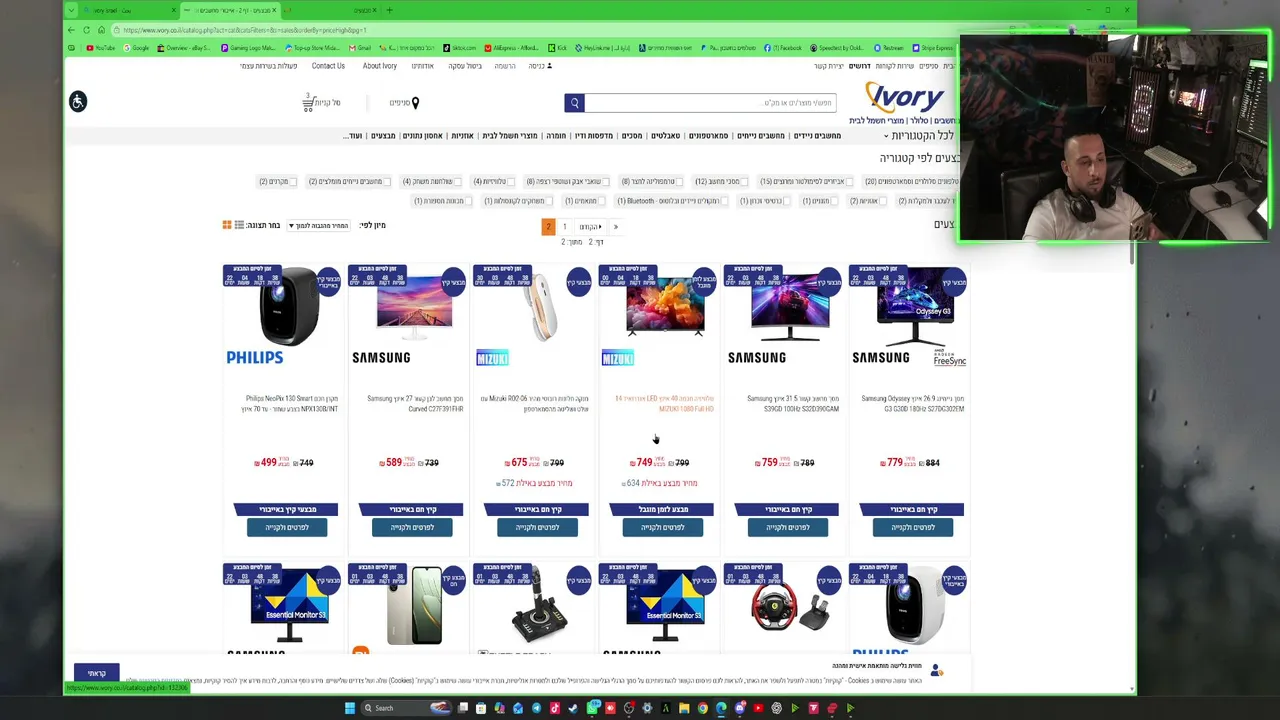
Task: Open the Mizuki 40 inch TV image
Action: (x=664, y=306)
